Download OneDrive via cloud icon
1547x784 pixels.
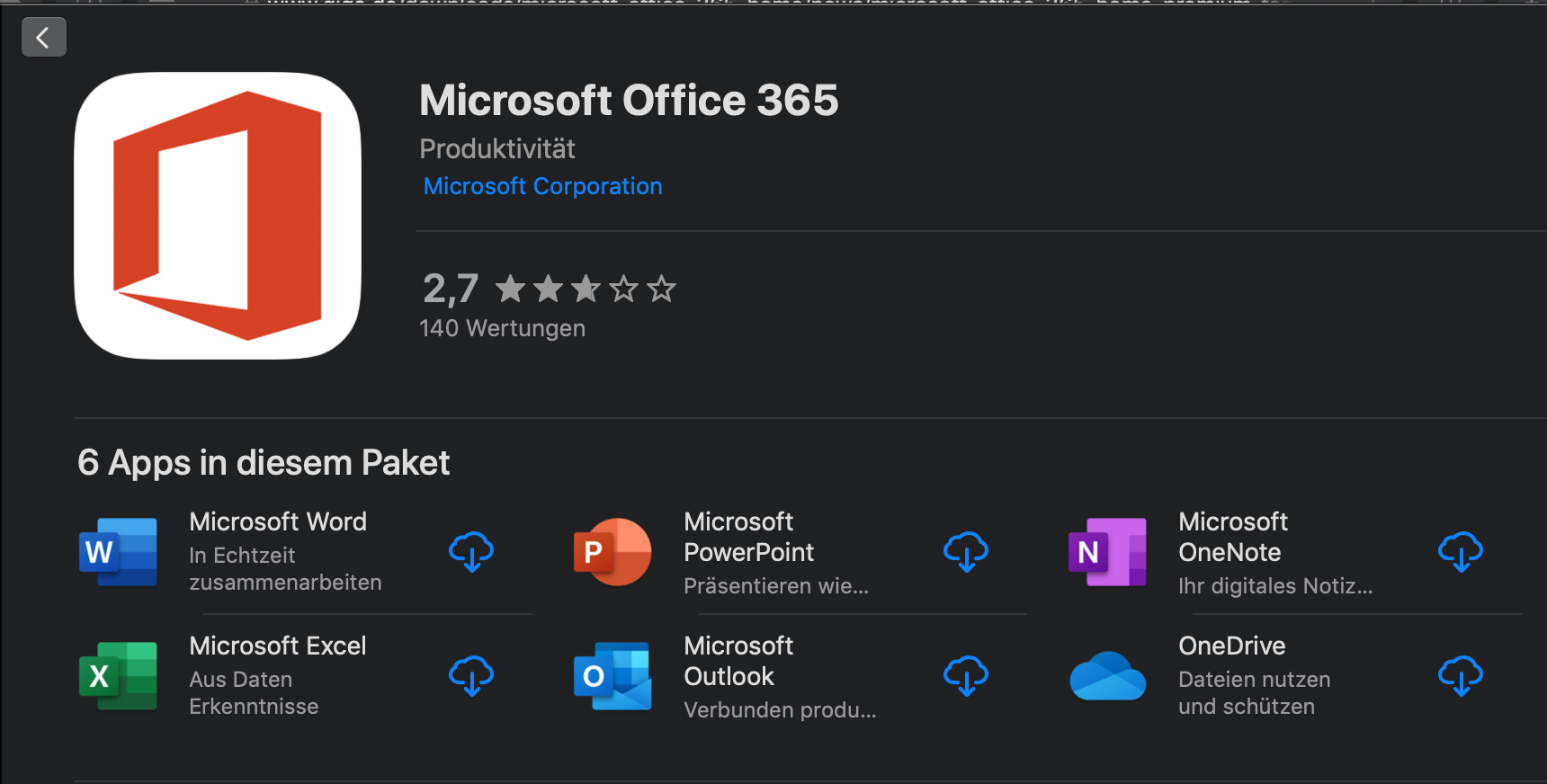1461,675
